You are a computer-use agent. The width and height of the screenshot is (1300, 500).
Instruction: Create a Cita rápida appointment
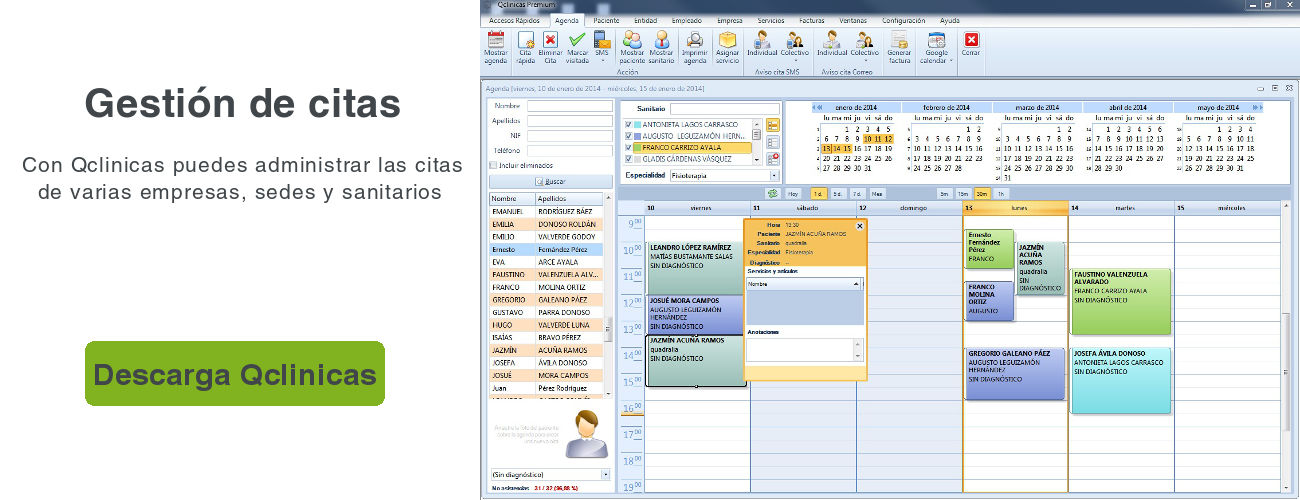525,47
